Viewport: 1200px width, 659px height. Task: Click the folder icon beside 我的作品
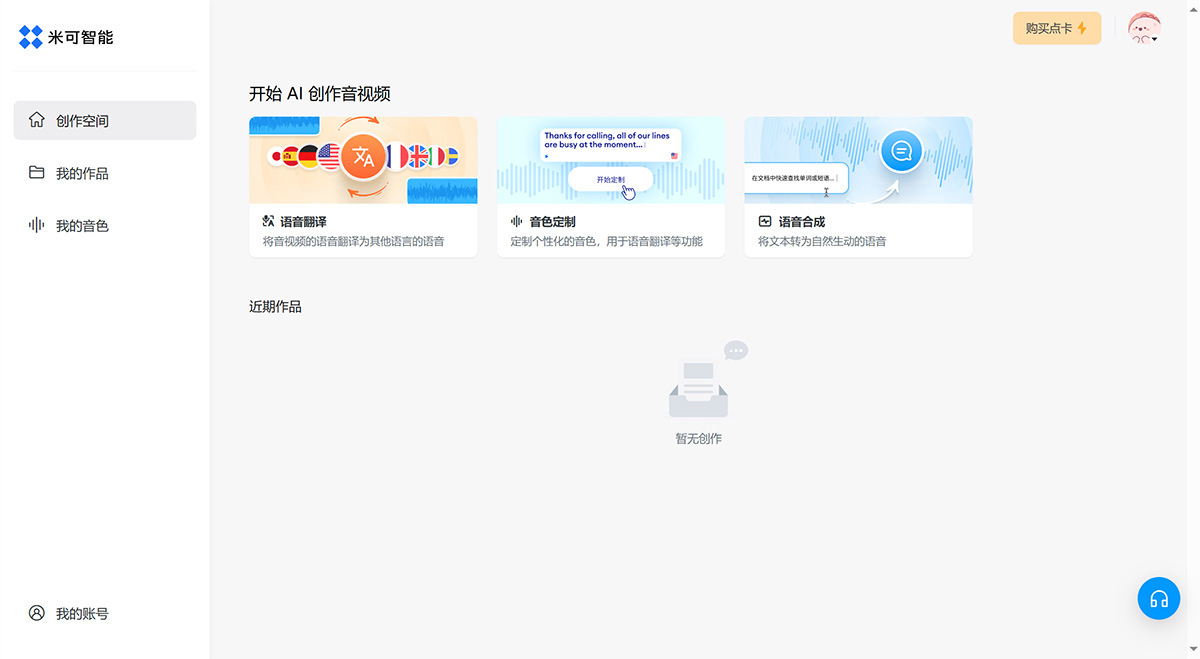[38, 172]
